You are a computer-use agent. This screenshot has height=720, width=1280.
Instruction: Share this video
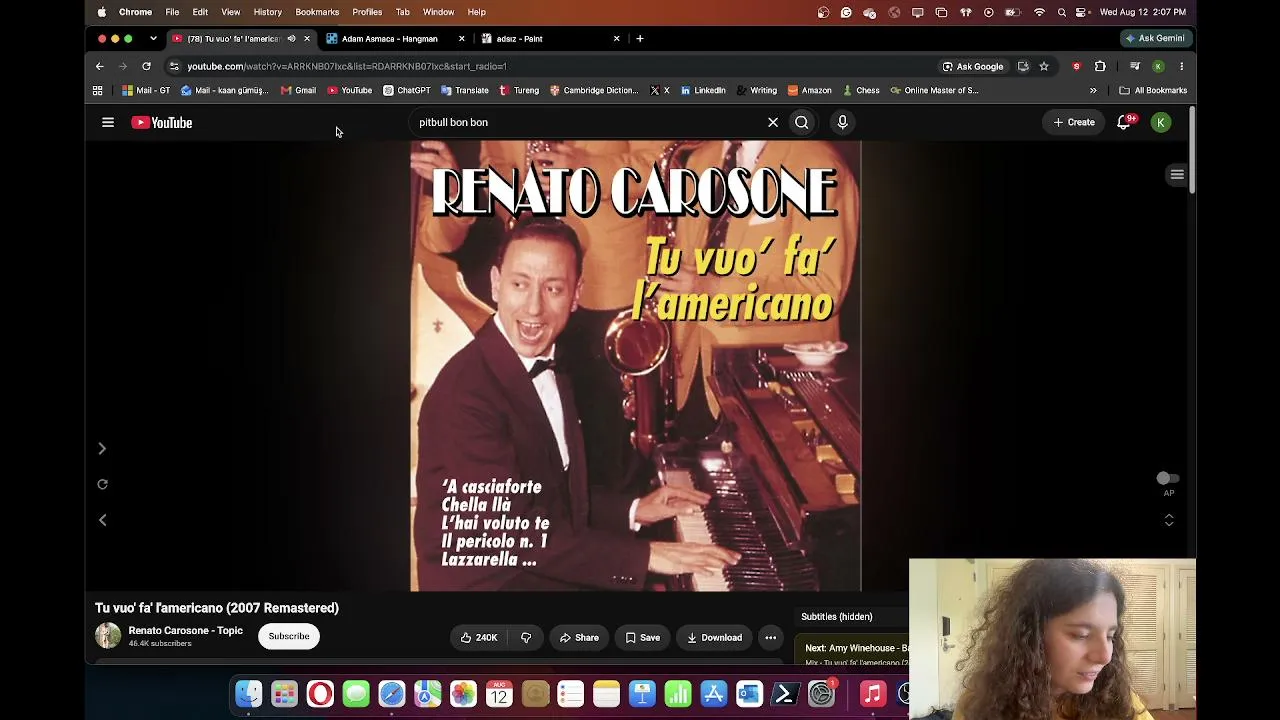pyautogui.click(x=579, y=637)
